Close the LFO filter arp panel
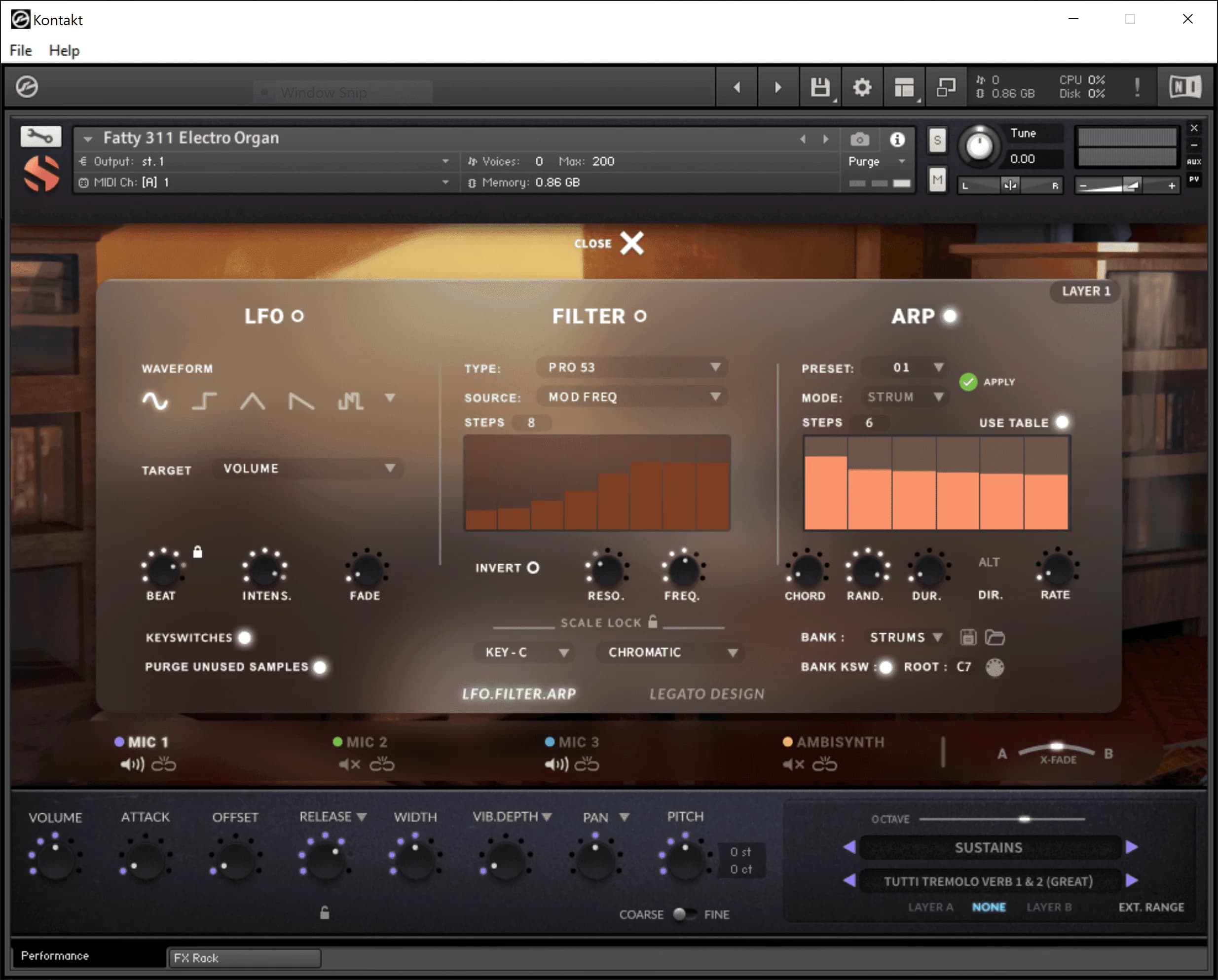Viewport: 1218px width, 980px height. click(x=631, y=244)
